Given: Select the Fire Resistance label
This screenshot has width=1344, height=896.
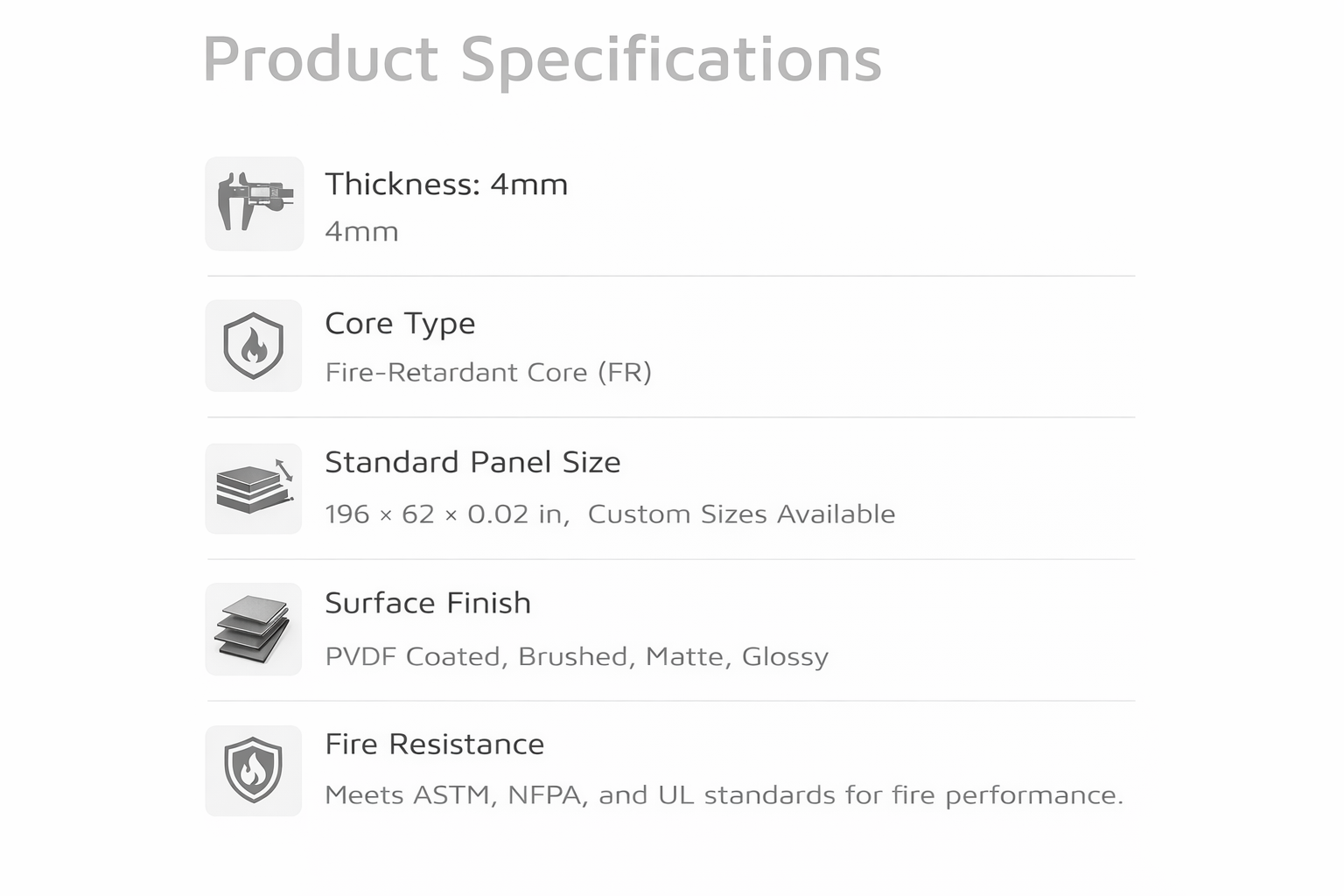Looking at the screenshot, I should click(434, 745).
